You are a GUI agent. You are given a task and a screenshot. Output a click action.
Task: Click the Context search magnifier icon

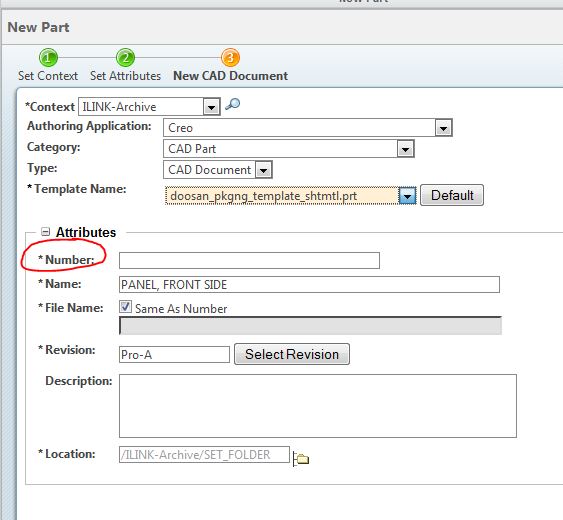coord(232,105)
